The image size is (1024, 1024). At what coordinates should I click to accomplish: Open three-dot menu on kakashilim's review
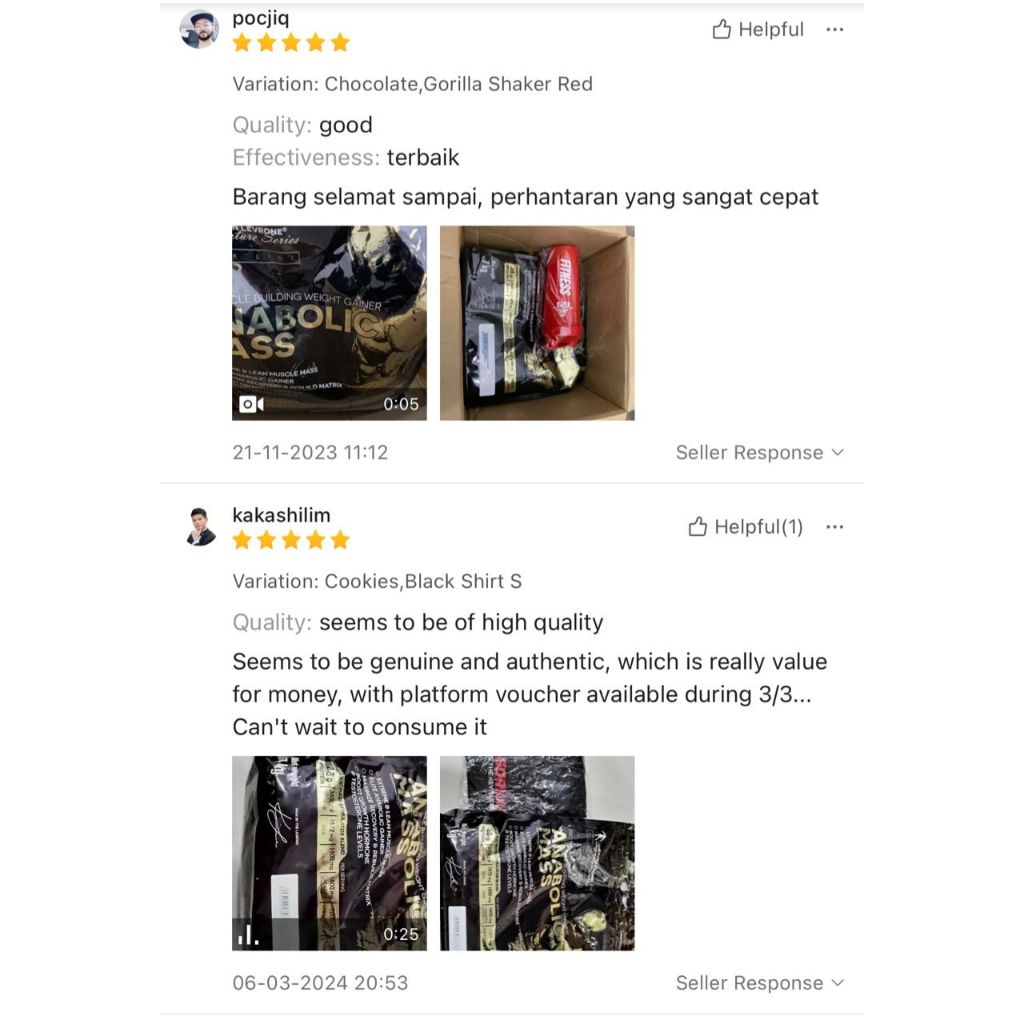[x=835, y=526]
